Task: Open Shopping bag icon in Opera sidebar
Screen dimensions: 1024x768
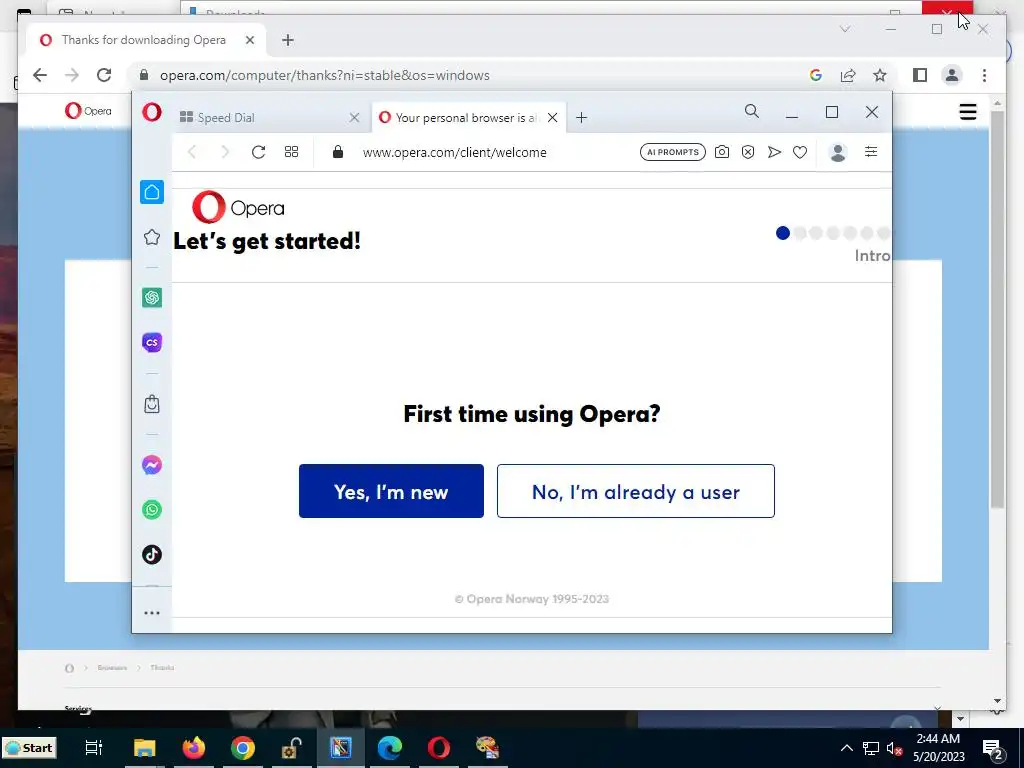Action: point(152,404)
